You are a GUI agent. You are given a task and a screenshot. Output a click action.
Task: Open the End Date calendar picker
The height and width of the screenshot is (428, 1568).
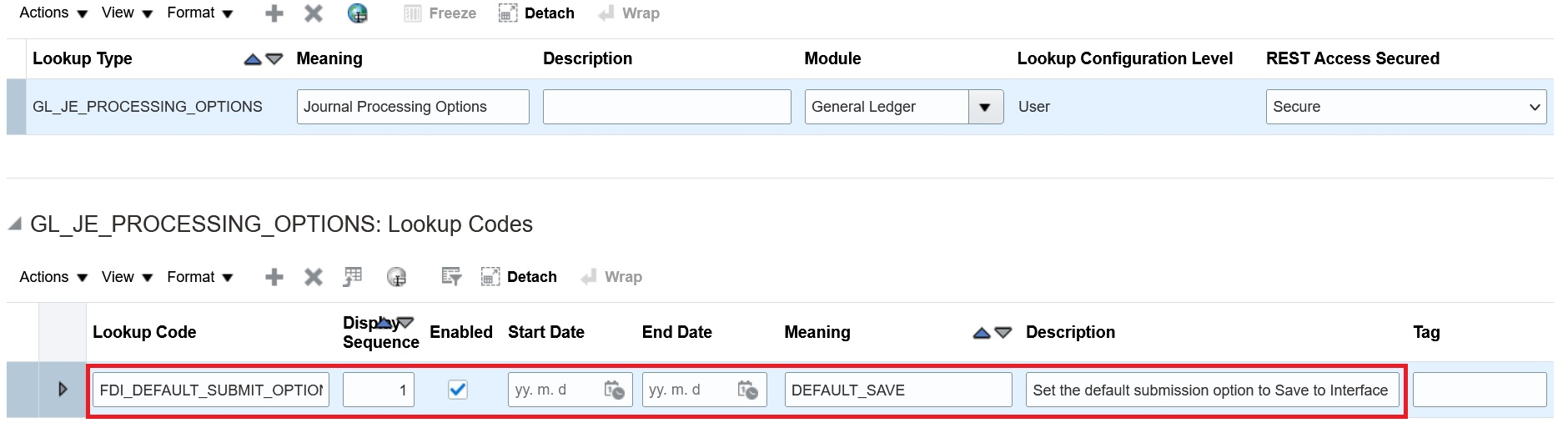tap(747, 390)
